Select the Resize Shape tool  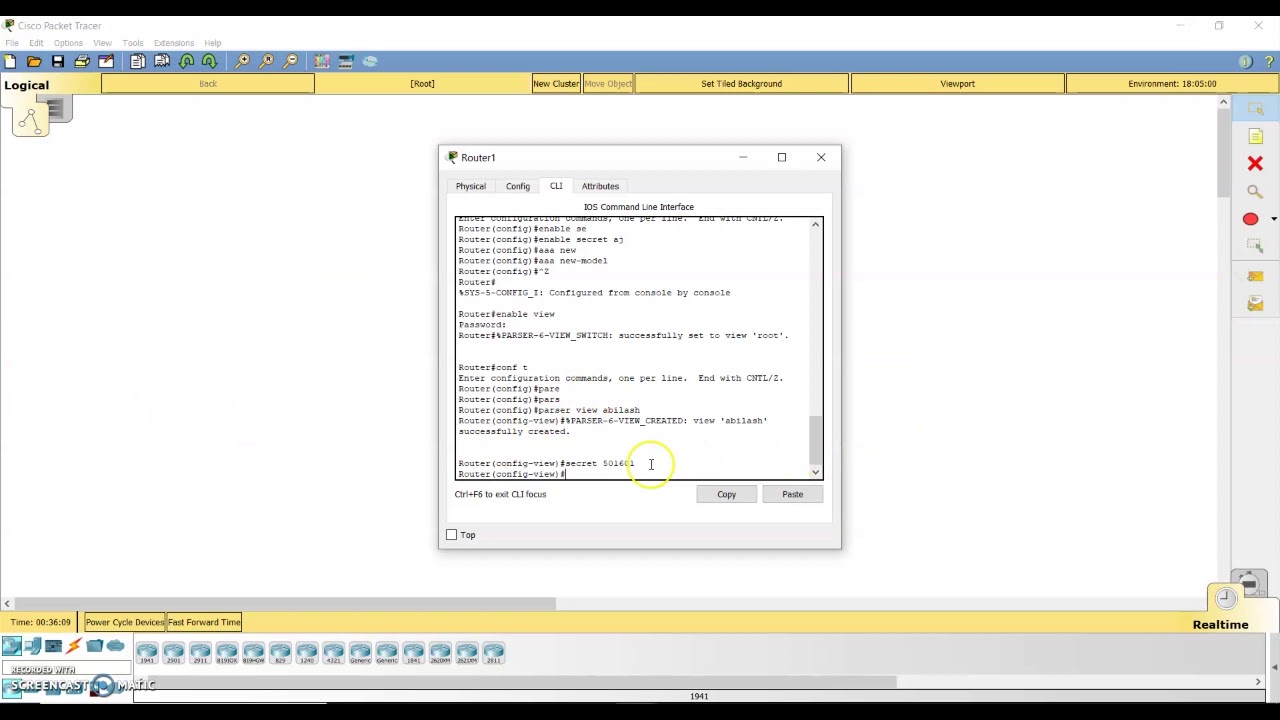click(1255, 247)
